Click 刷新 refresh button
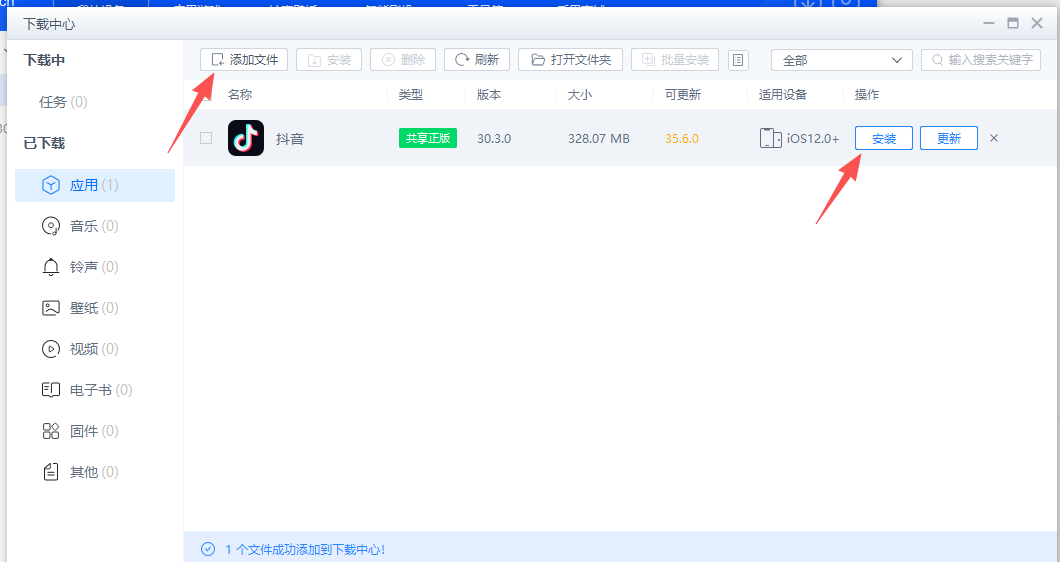 pyautogui.click(x=477, y=60)
